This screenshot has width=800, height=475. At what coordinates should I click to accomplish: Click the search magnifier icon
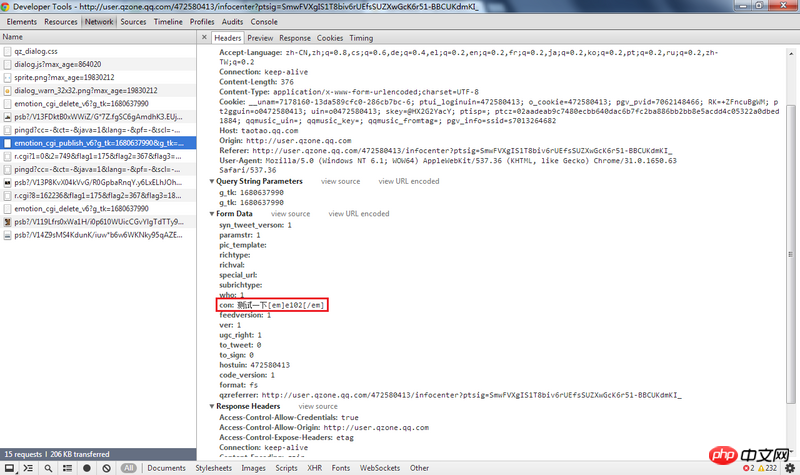(48, 468)
